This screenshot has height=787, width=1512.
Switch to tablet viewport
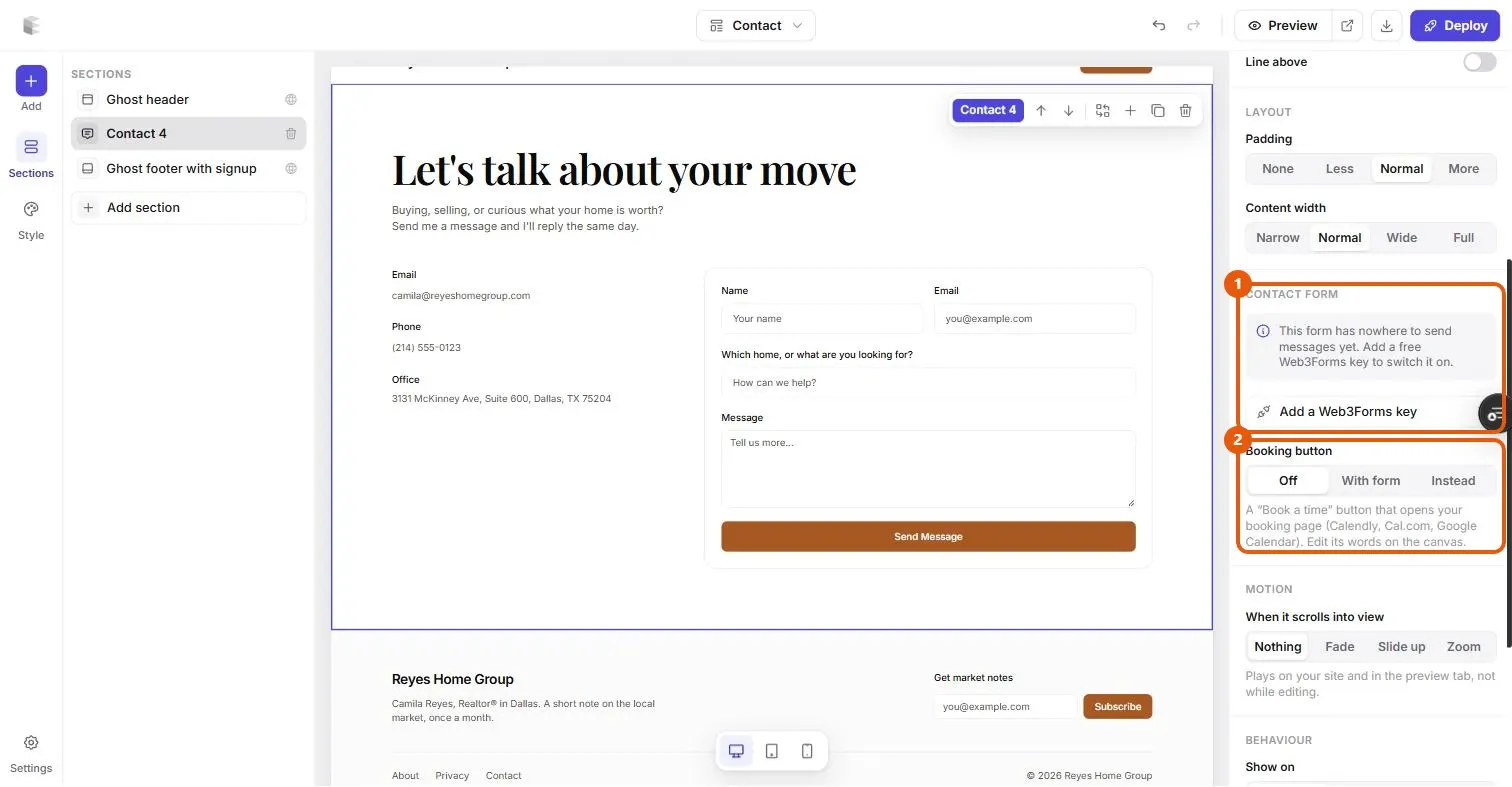[x=772, y=751]
